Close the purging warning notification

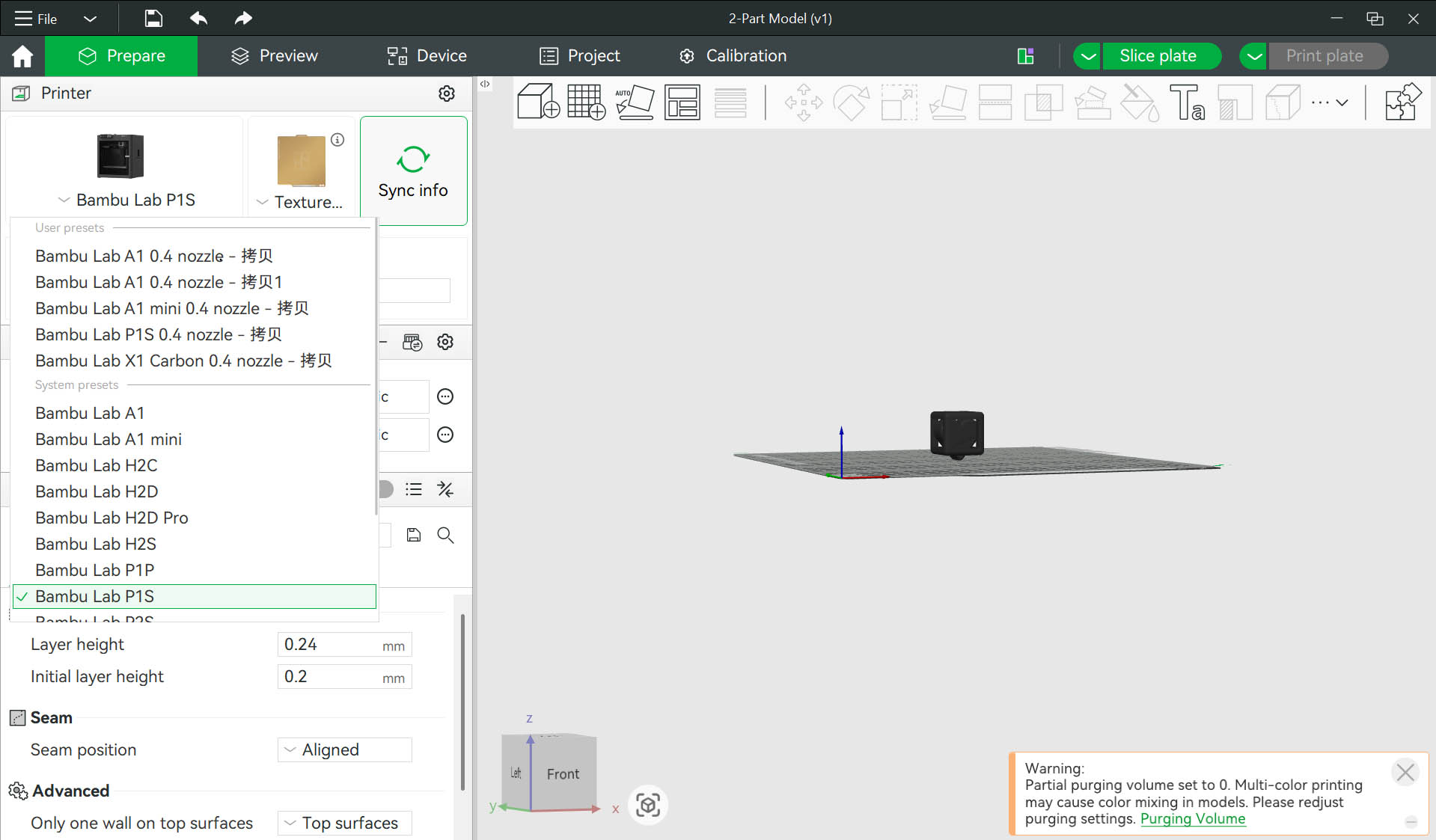[x=1405, y=771]
